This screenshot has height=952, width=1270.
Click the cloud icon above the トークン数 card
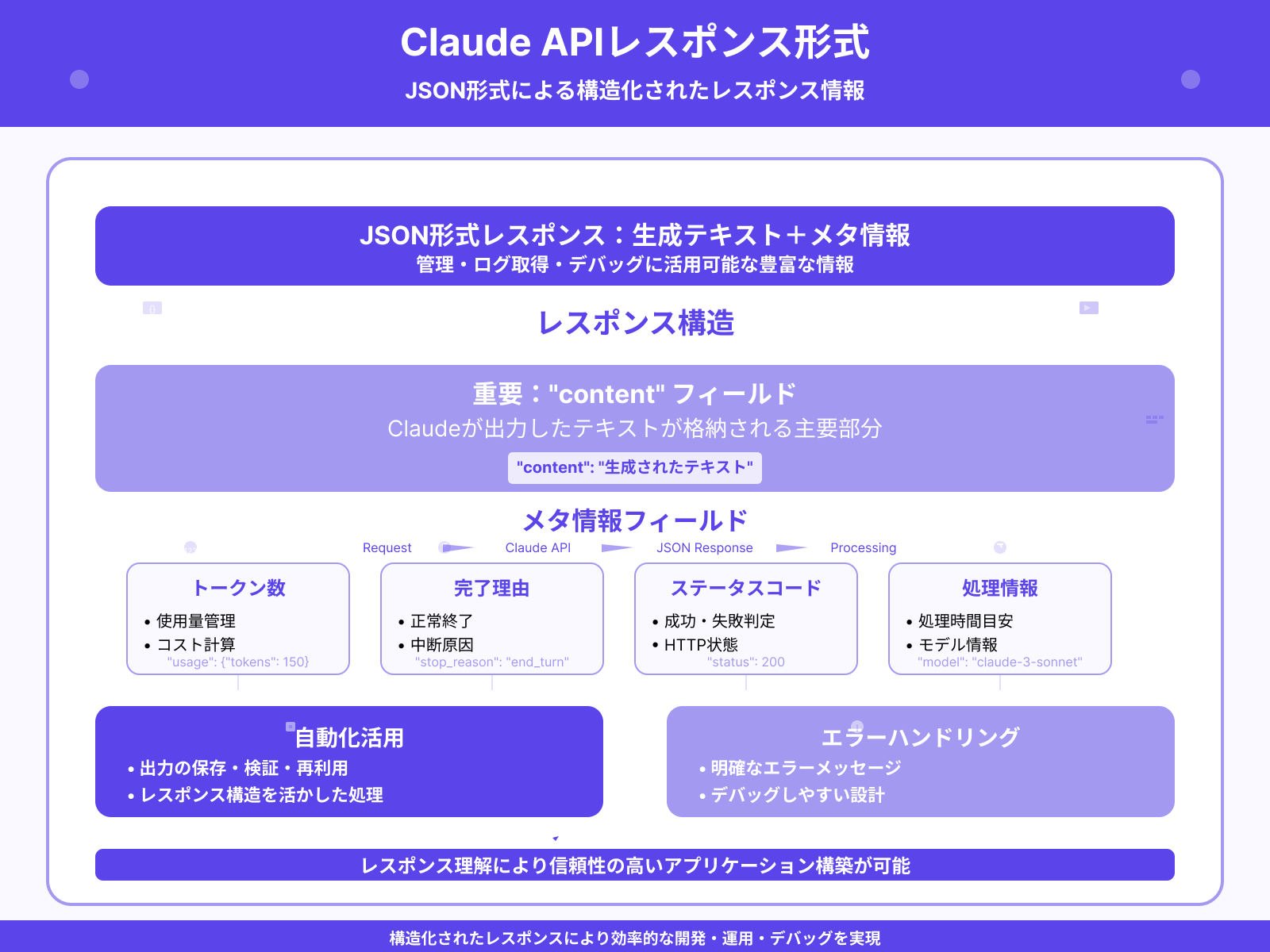(190, 546)
